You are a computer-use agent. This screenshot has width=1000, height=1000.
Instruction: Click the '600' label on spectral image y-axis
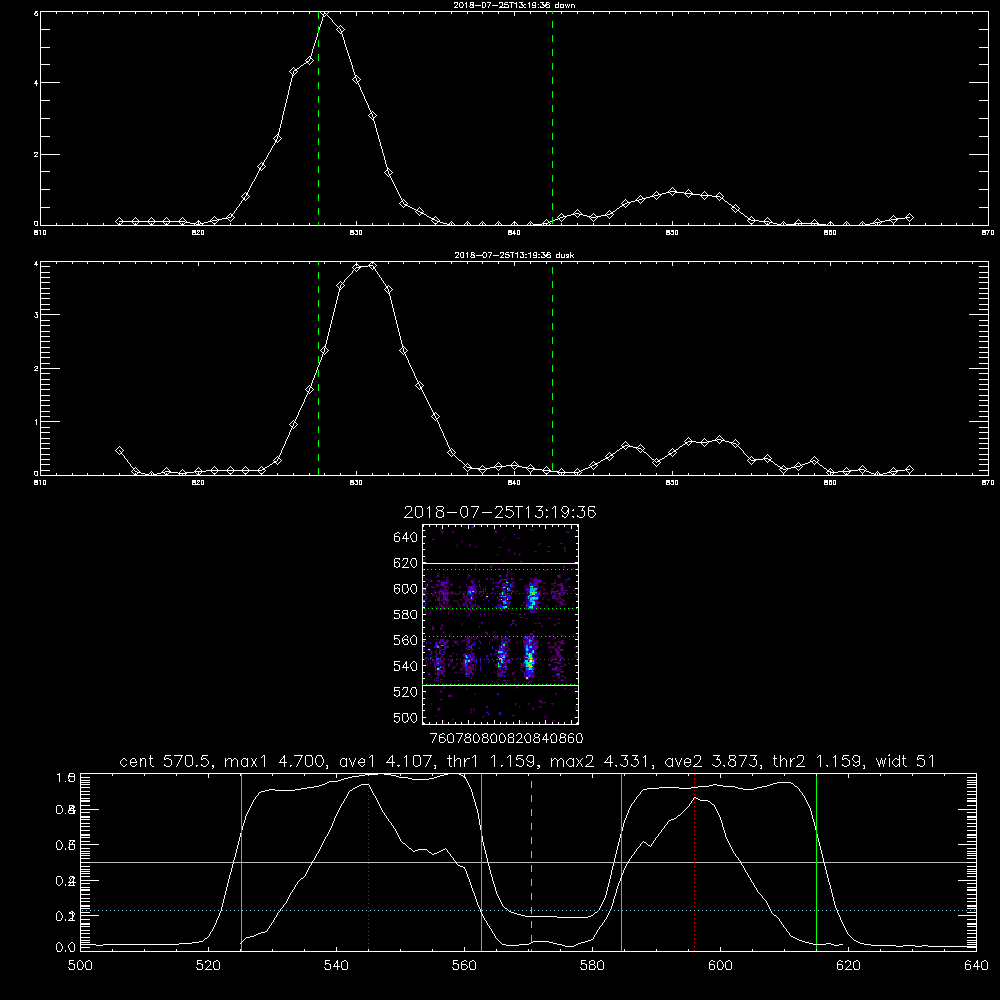pyautogui.click(x=406, y=589)
